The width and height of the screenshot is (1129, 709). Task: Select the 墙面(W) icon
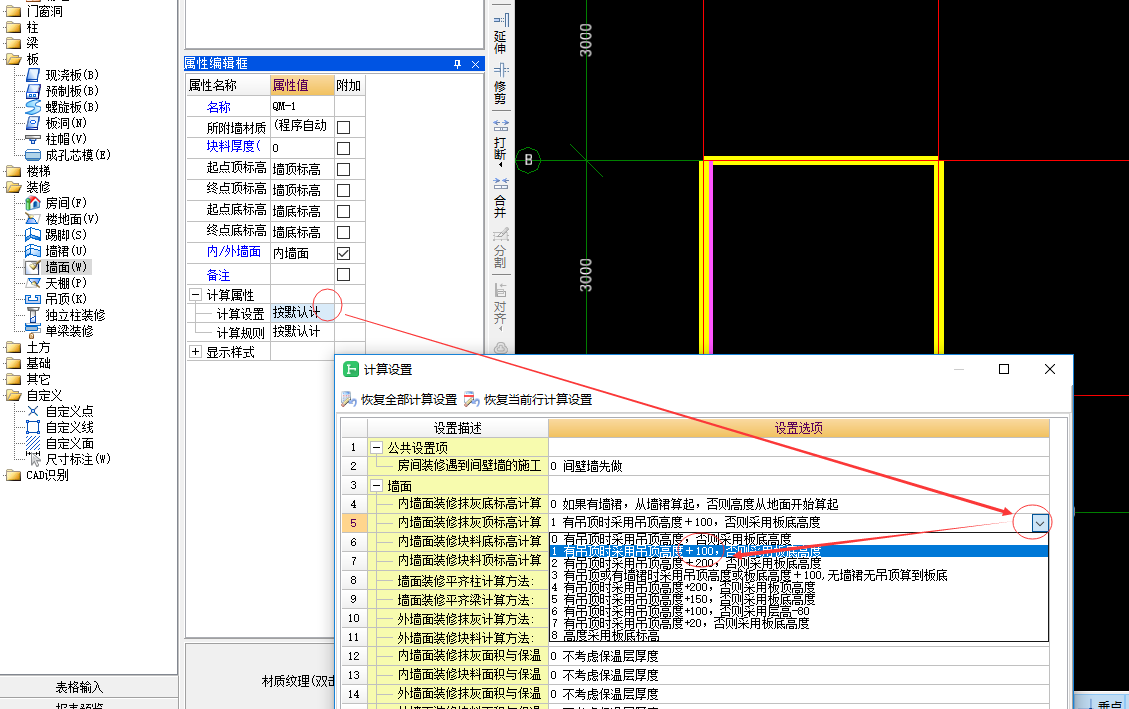pos(33,267)
